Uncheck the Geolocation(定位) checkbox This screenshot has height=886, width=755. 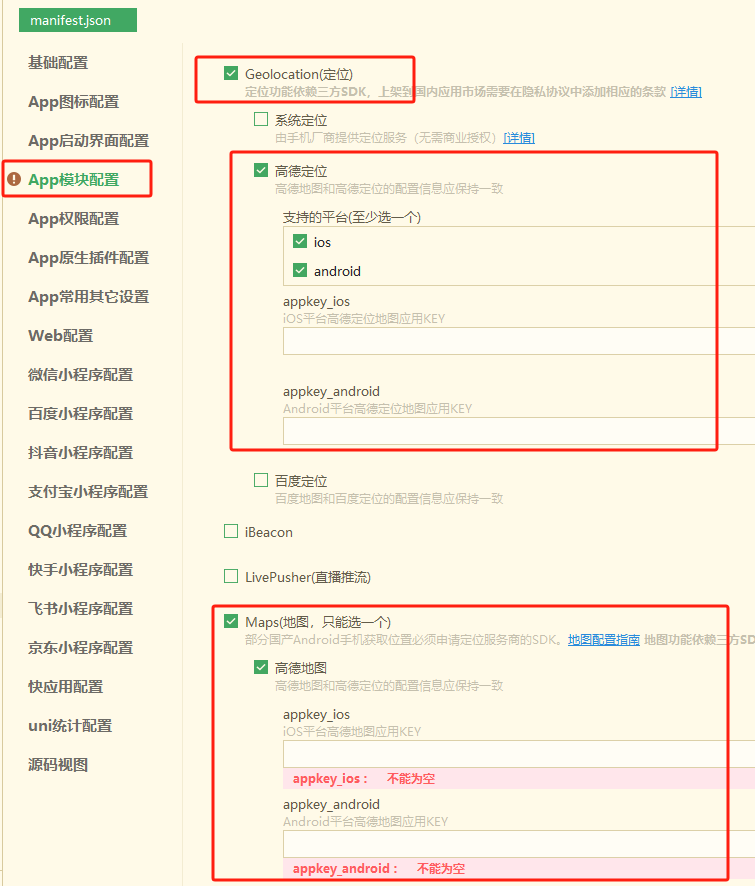pos(231,73)
